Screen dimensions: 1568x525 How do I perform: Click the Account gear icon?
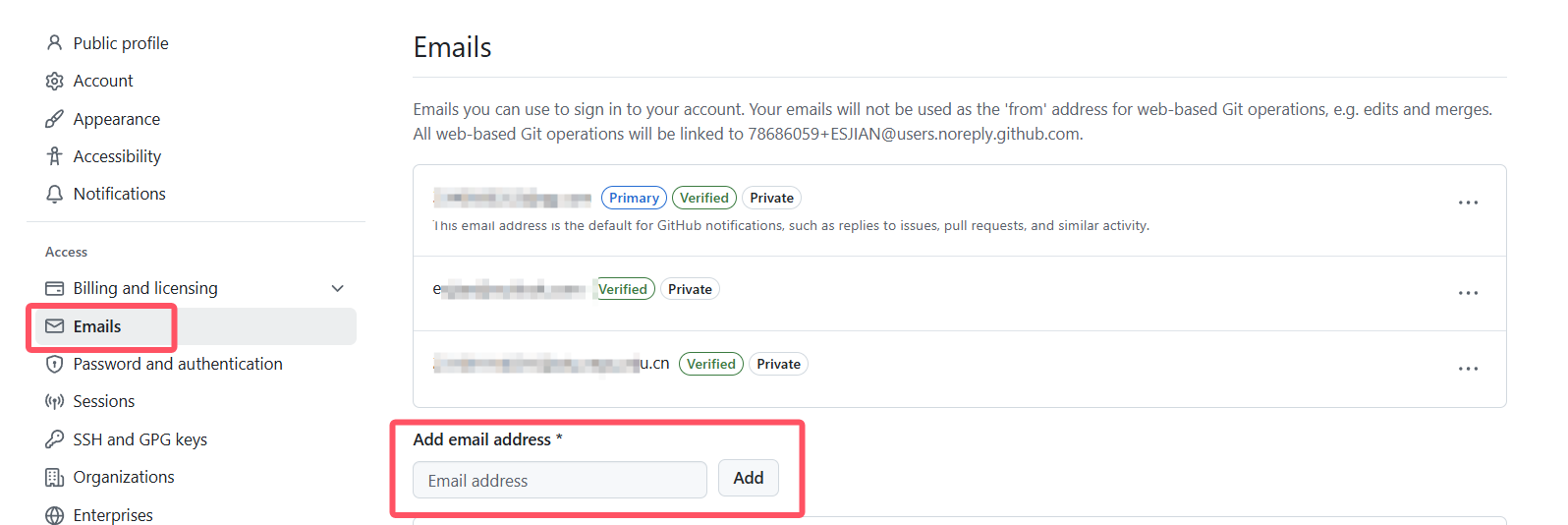(55, 81)
